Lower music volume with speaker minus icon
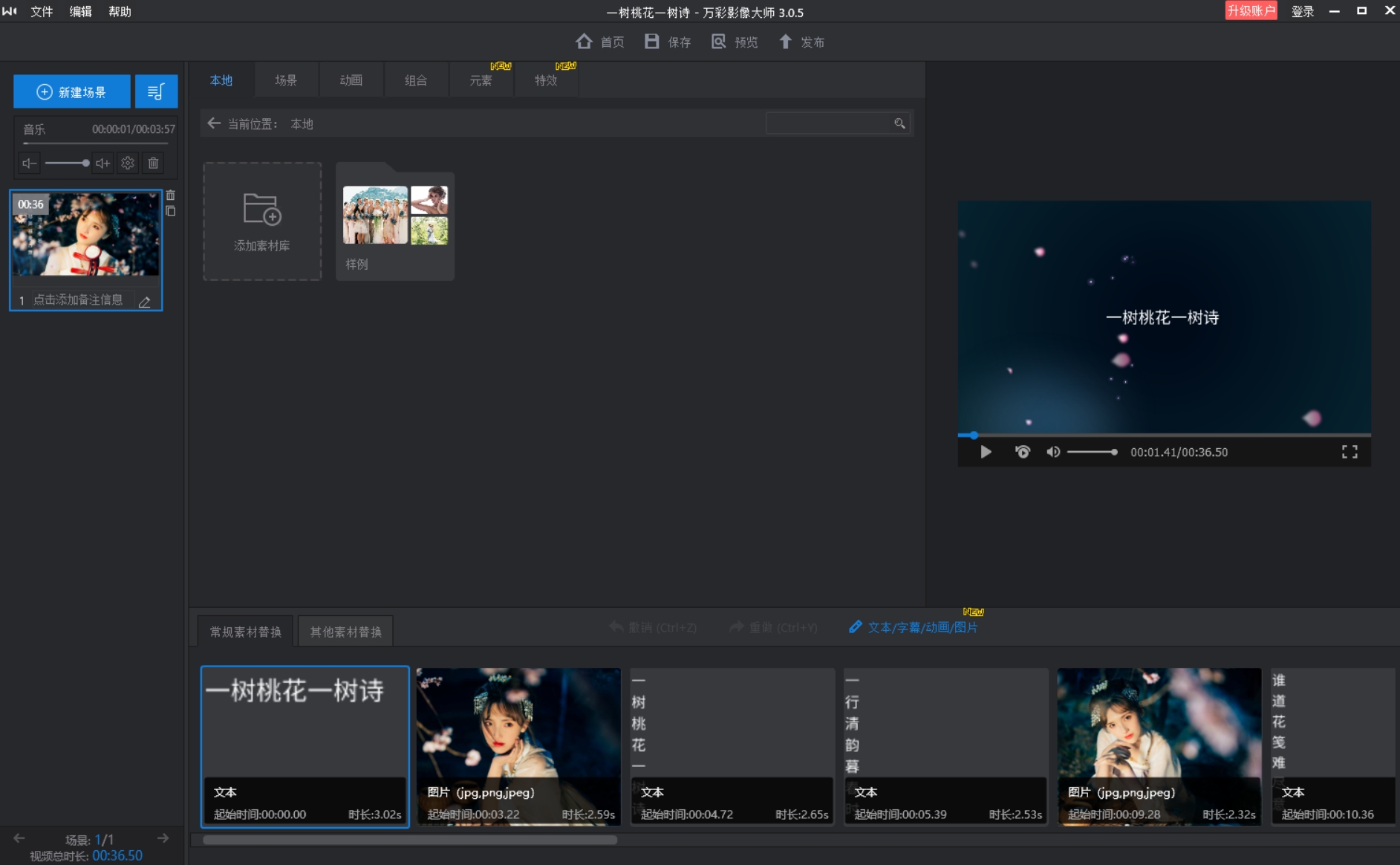The height and width of the screenshot is (865, 1400). pos(29,163)
